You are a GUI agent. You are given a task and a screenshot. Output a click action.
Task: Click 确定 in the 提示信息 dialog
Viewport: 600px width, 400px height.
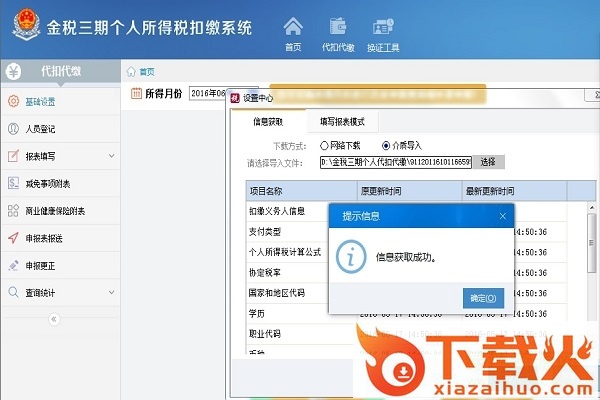(483, 297)
